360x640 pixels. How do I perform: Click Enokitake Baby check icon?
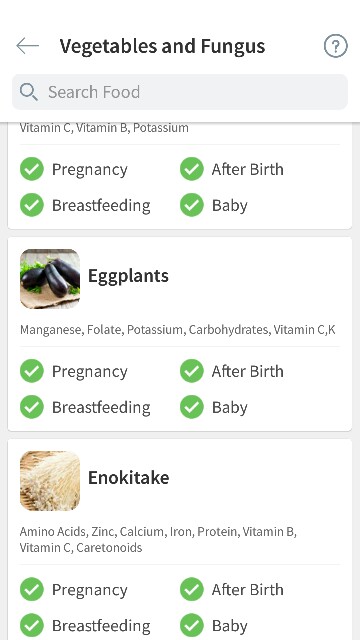pos(191,625)
